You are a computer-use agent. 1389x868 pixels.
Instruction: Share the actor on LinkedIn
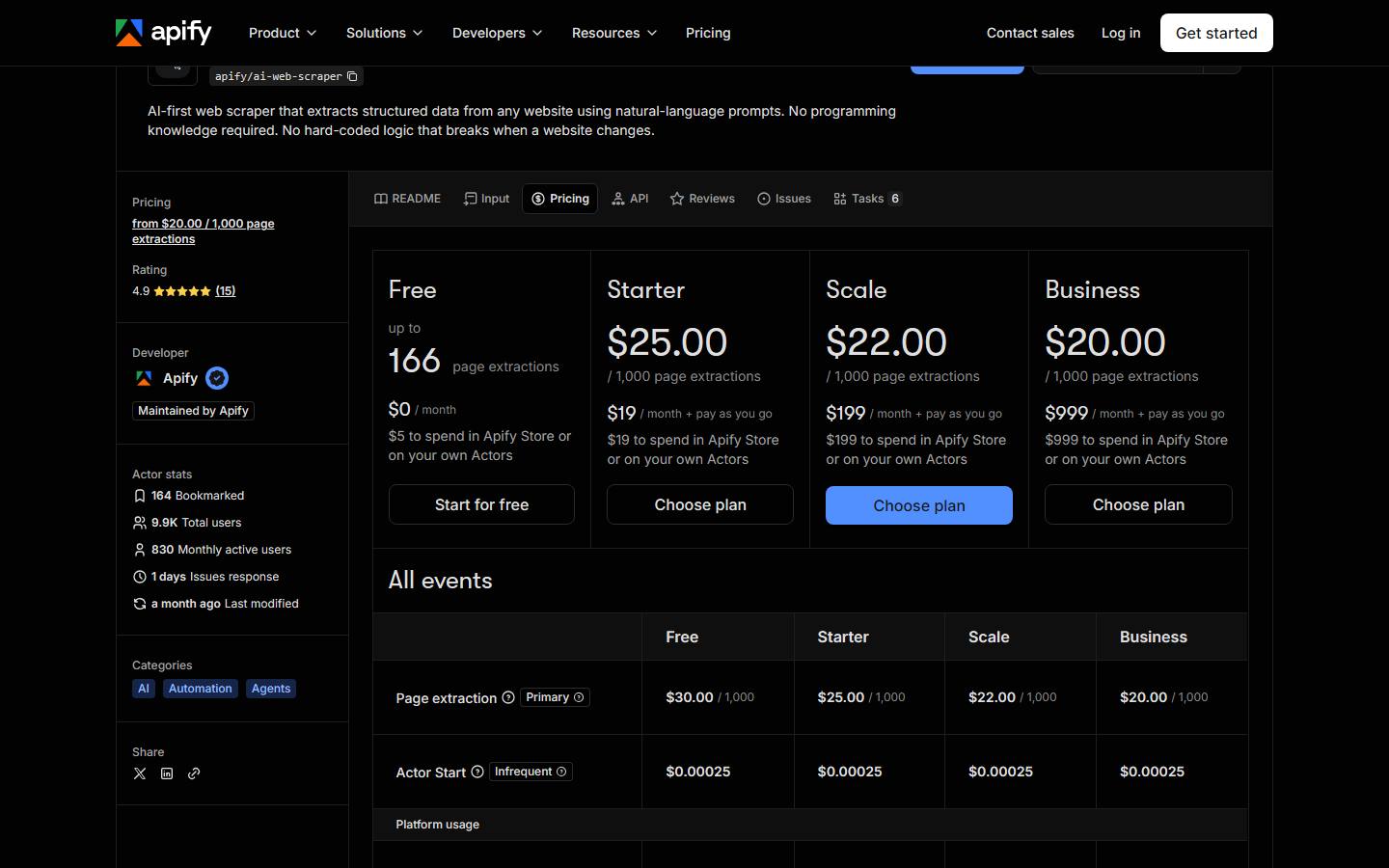coord(167,773)
